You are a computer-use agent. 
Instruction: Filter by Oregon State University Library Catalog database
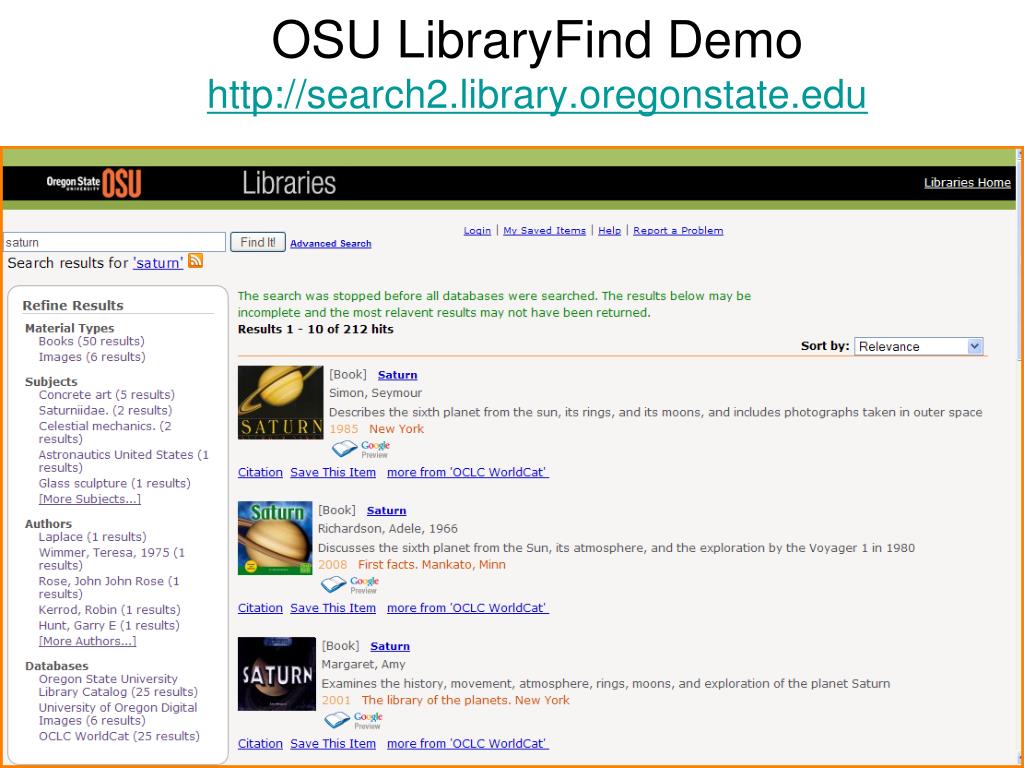point(118,686)
